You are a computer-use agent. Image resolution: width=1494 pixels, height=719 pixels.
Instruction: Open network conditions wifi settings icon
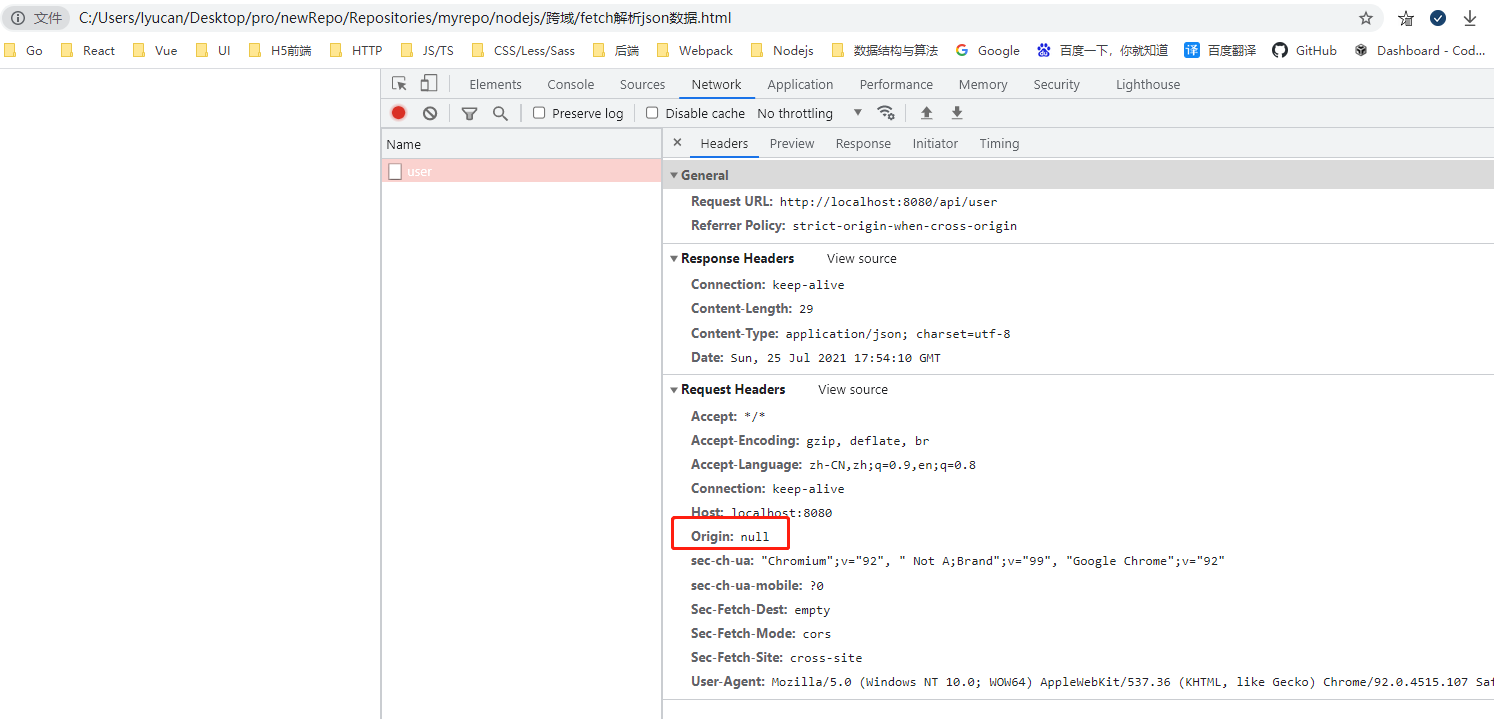[885, 113]
